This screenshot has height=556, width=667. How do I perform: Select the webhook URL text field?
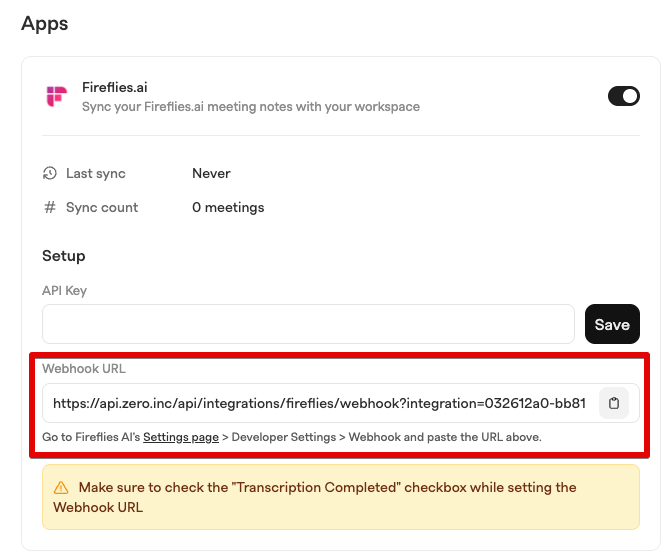pos(319,403)
